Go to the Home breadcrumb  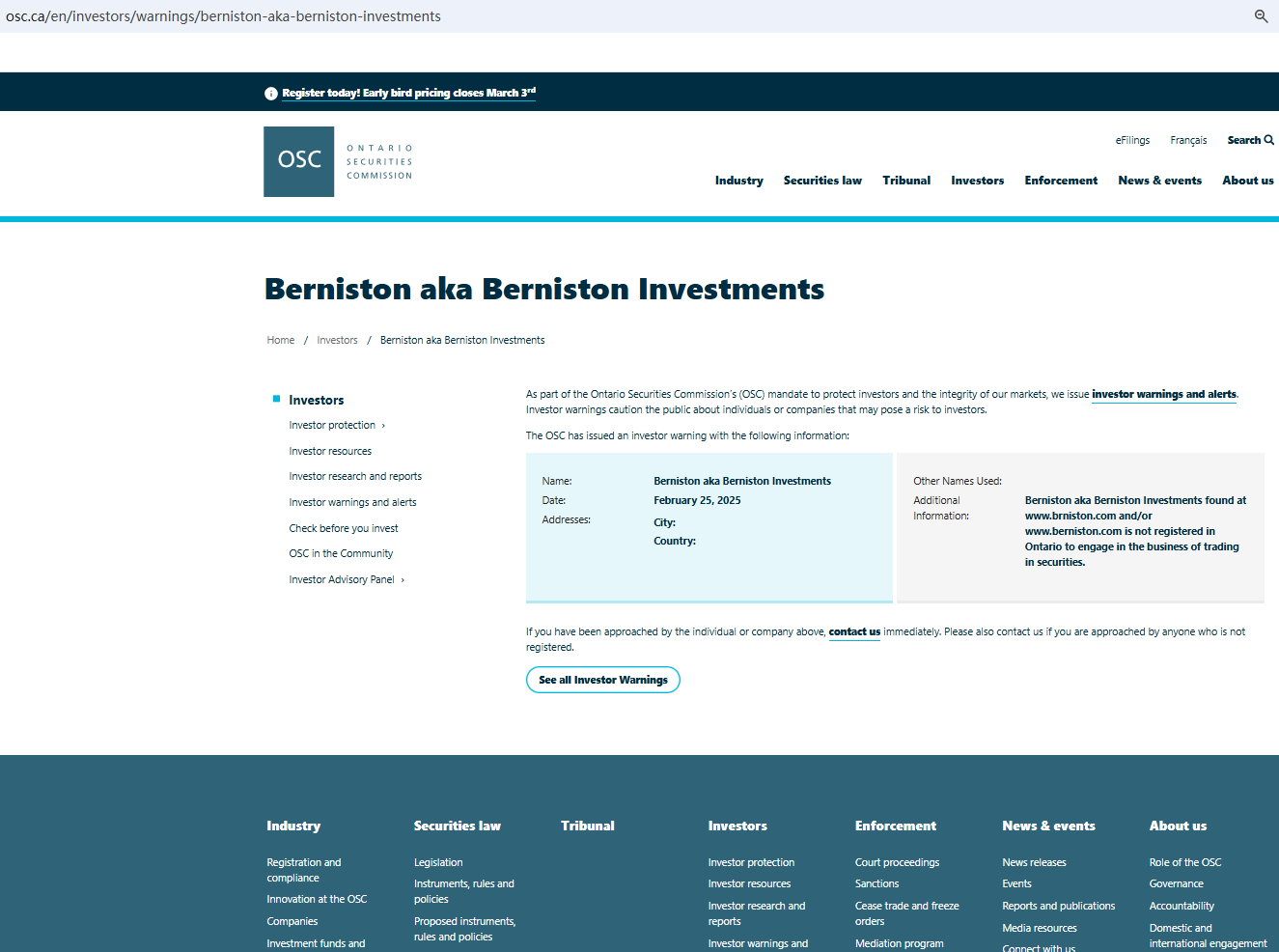tap(281, 340)
